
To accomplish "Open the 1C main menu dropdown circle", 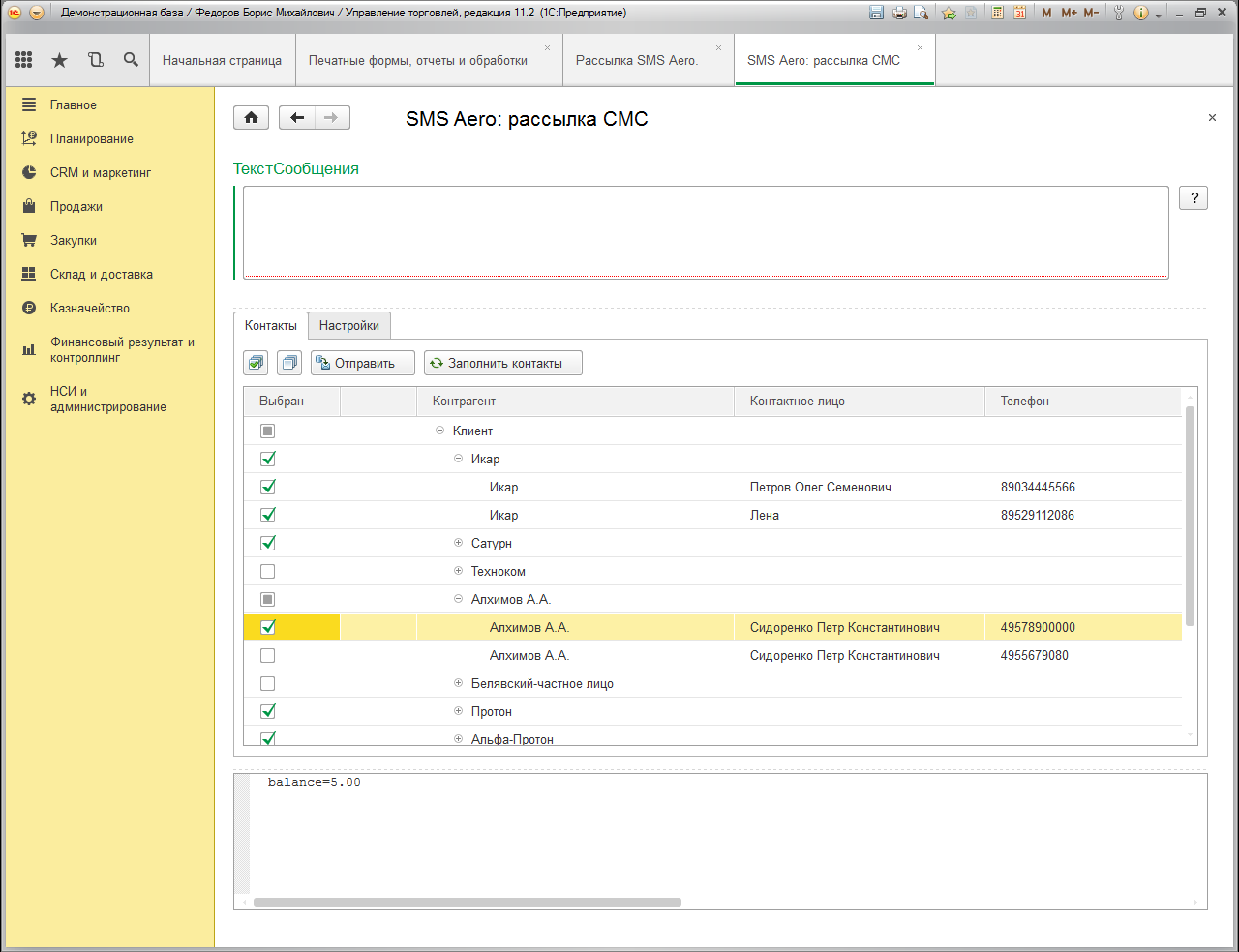I will (x=37, y=13).
